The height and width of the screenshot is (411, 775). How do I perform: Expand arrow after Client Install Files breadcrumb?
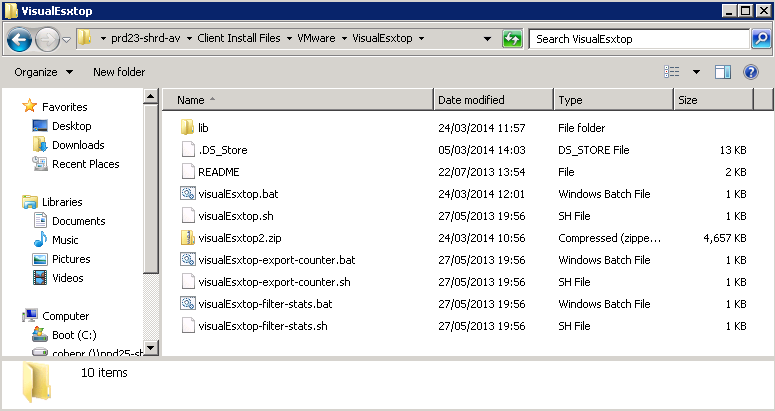click(289, 39)
